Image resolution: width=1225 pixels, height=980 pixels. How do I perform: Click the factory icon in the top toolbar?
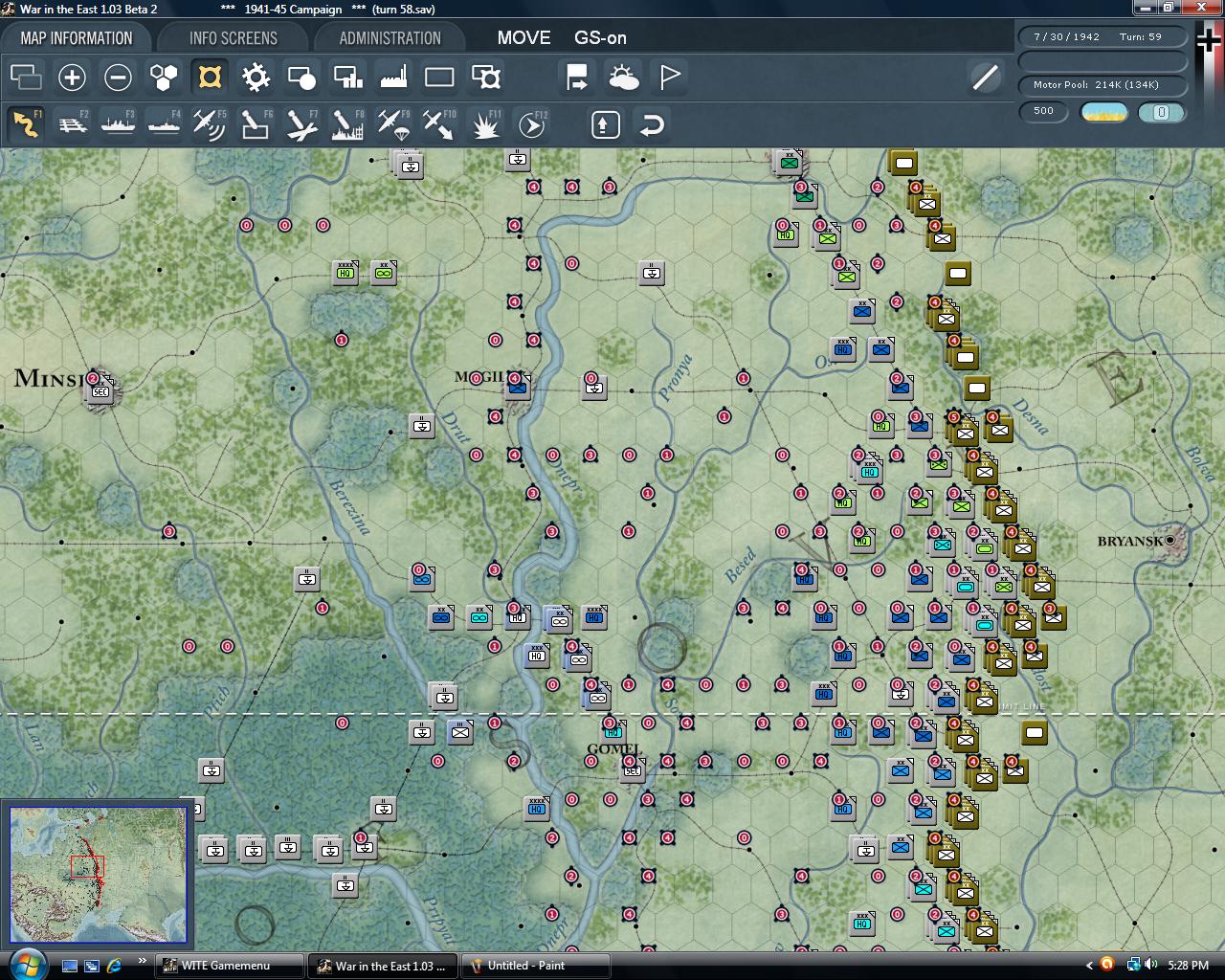pyautogui.click(x=393, y=77)
